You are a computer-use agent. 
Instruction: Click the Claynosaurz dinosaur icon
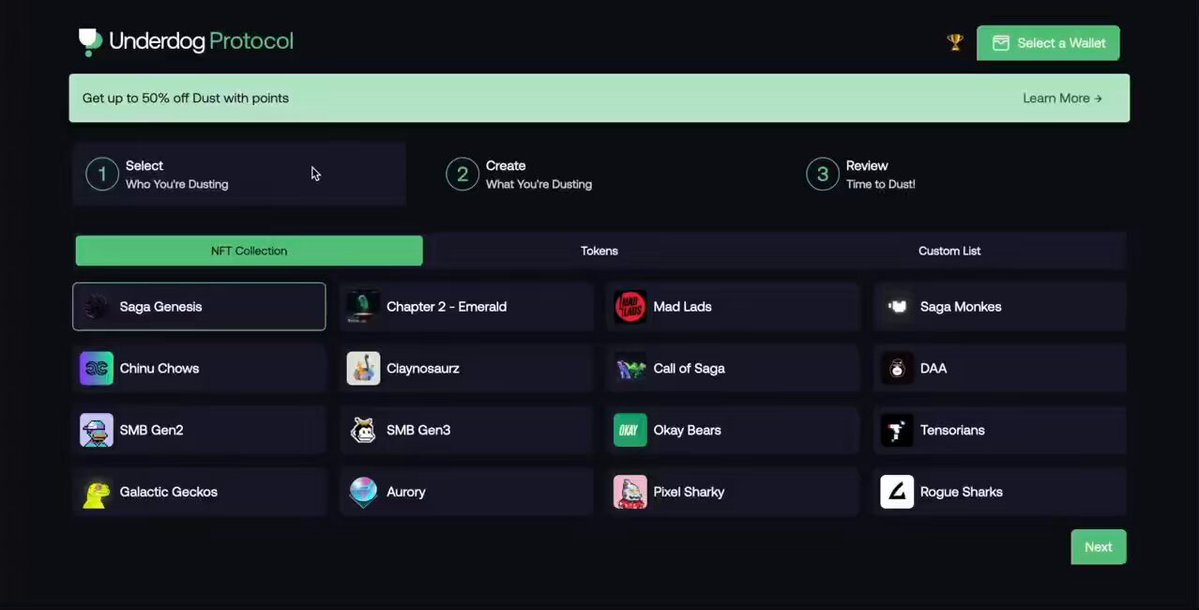(363, 368)
